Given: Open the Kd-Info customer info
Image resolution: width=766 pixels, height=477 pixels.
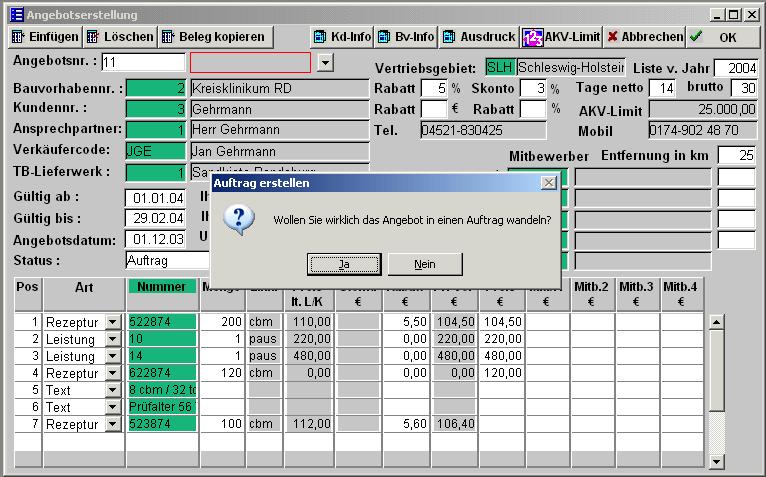Looking at the screenshot, I should pos(342,37).
